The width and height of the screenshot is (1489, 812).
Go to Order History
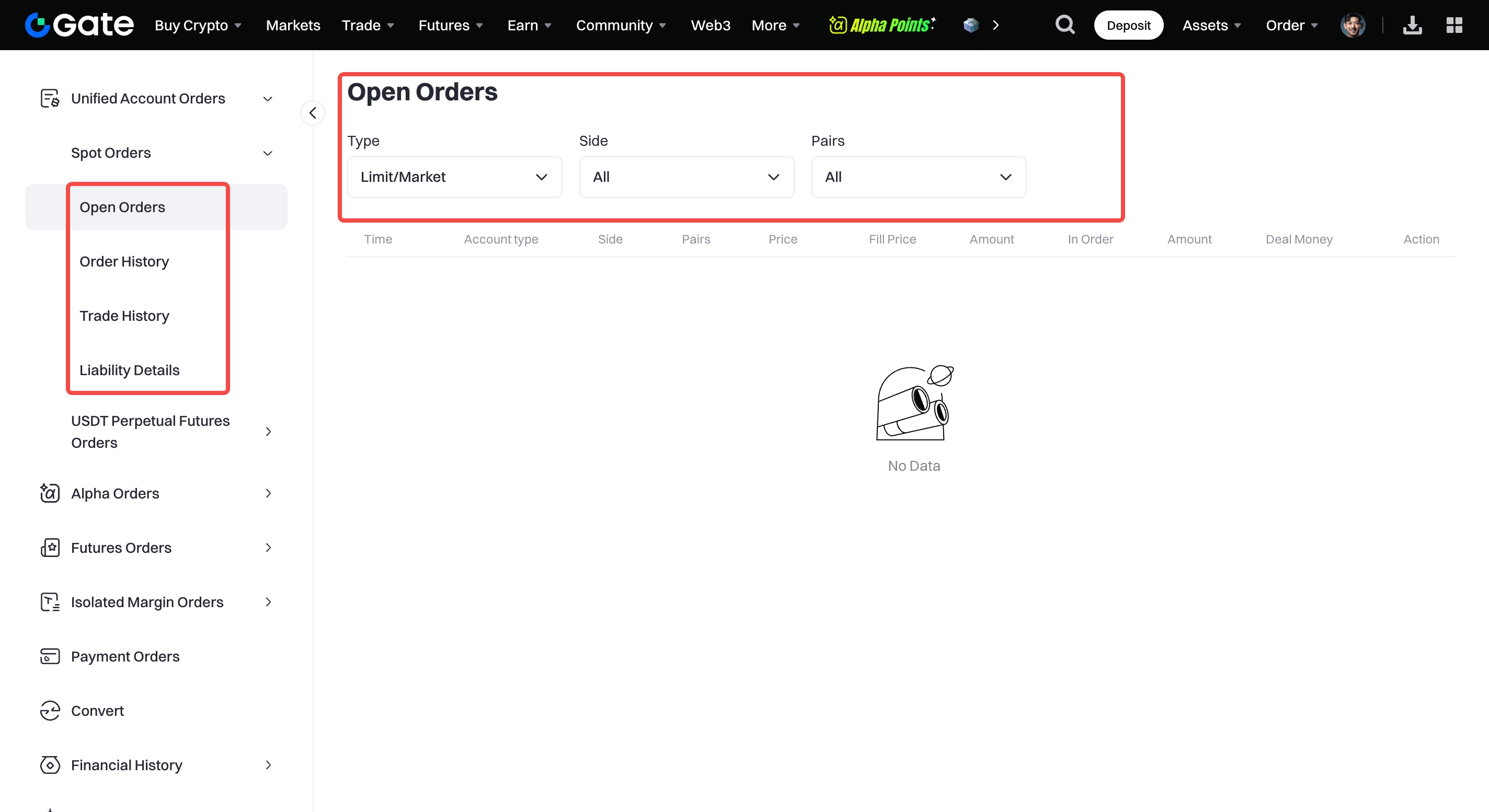(124, 262)
